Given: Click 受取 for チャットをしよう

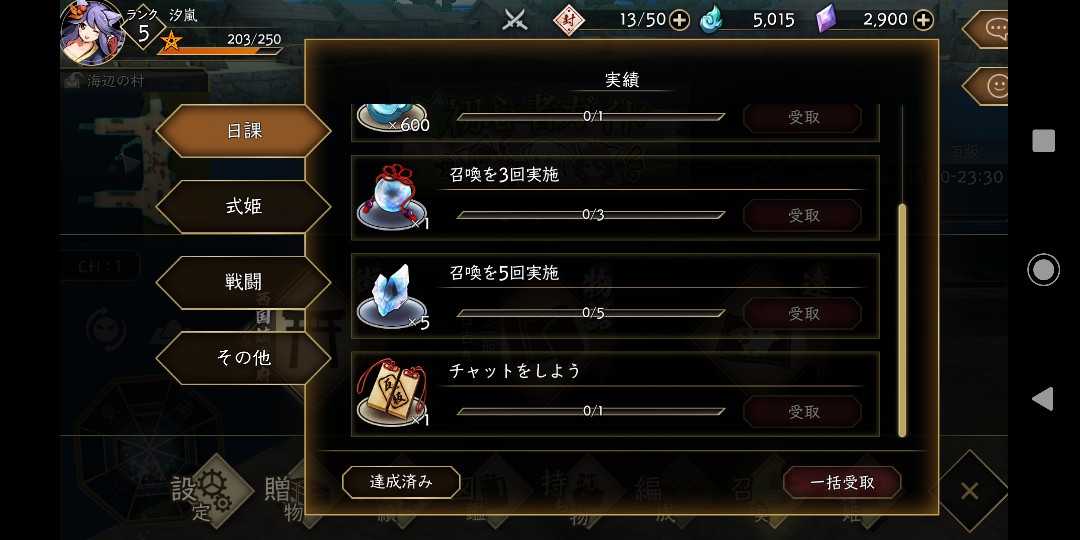Looking at the screenshot, I should click(803, 412).
